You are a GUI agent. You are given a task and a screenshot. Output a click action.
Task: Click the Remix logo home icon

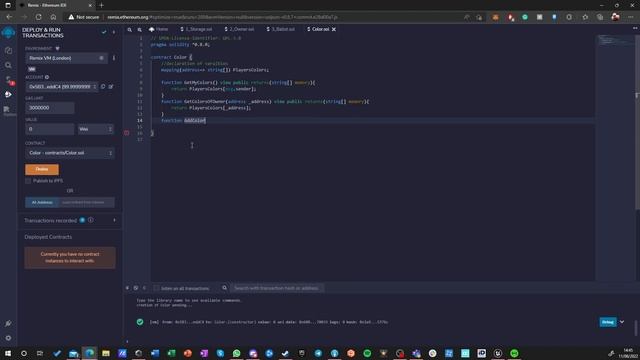point(8,33)
